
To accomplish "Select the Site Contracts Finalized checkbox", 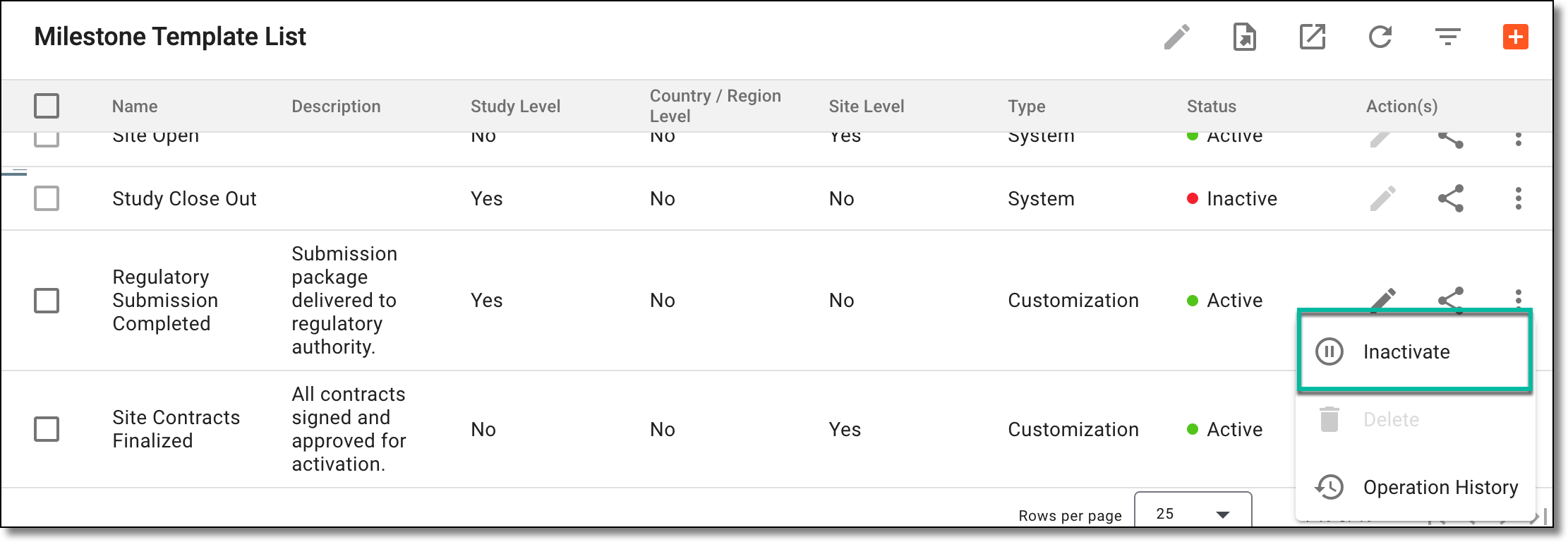I will point(47,429).
